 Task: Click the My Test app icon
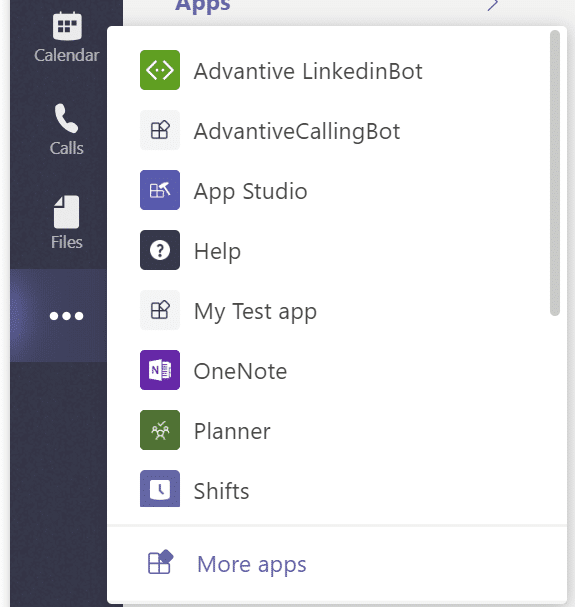tap(160, 310)
